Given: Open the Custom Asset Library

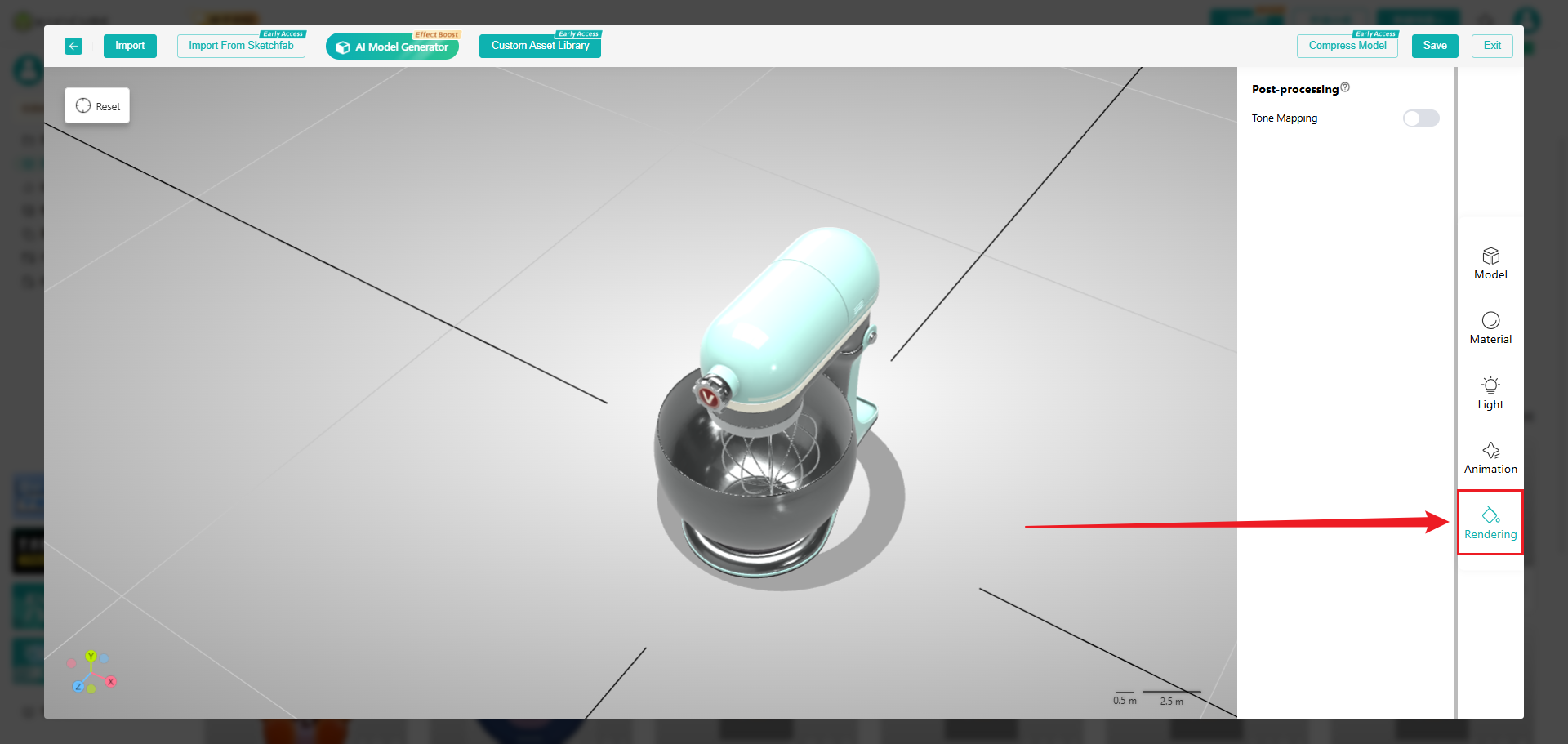Looking at the screenshot, I should click(x=540, y=46).
